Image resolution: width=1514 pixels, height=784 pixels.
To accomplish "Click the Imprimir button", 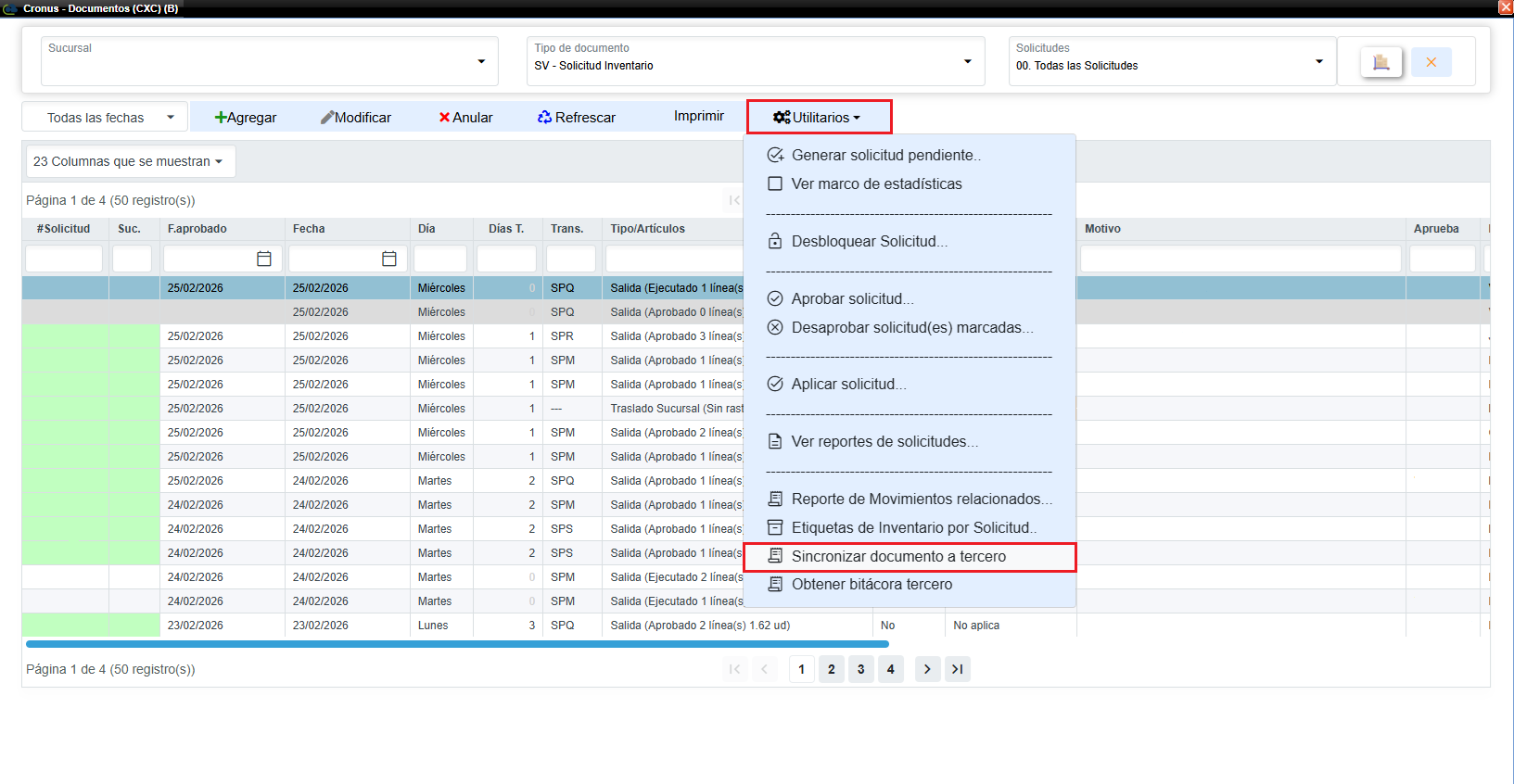I will 698,116.
